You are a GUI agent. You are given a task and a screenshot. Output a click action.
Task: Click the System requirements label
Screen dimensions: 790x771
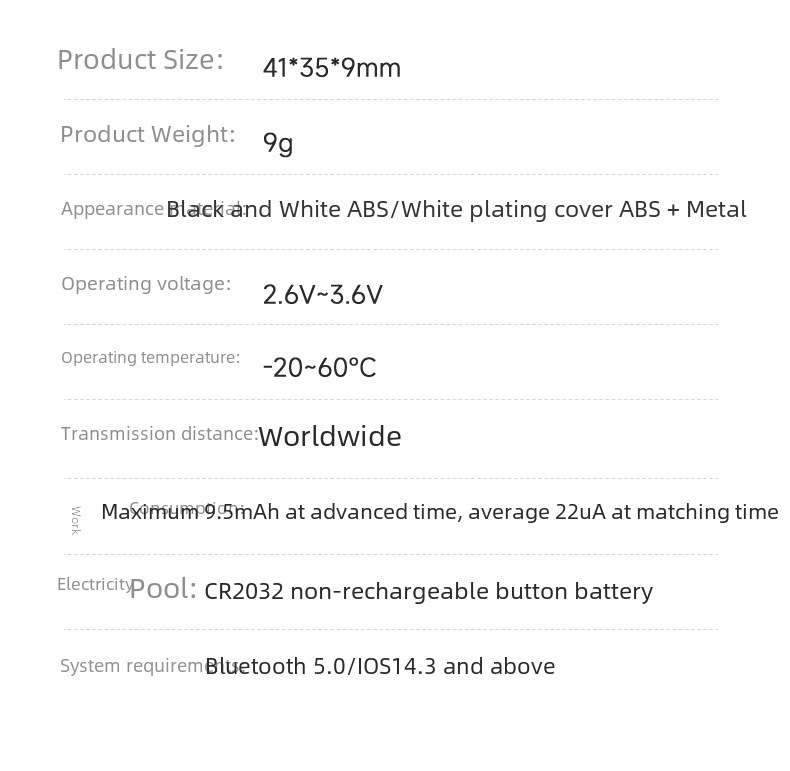pos(130,666)
